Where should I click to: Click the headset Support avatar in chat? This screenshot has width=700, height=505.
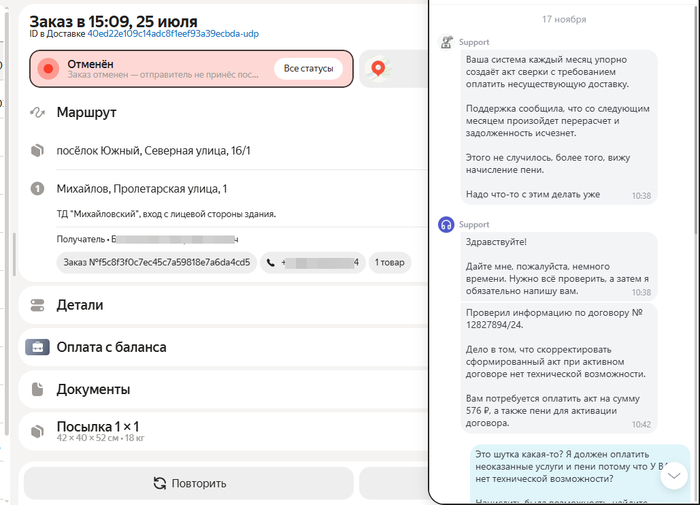(x=447, y=225)
